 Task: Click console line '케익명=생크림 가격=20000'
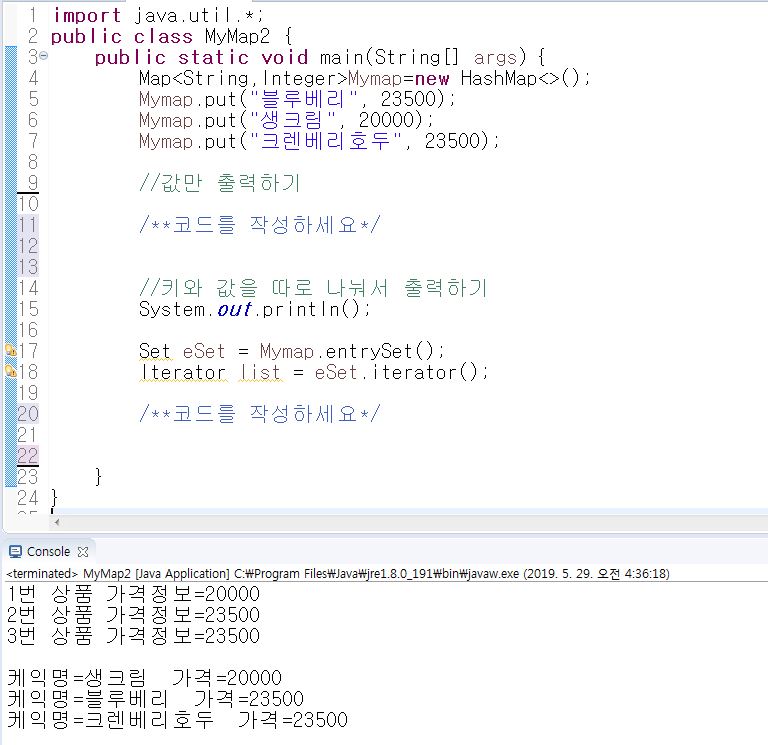(144, 678)
